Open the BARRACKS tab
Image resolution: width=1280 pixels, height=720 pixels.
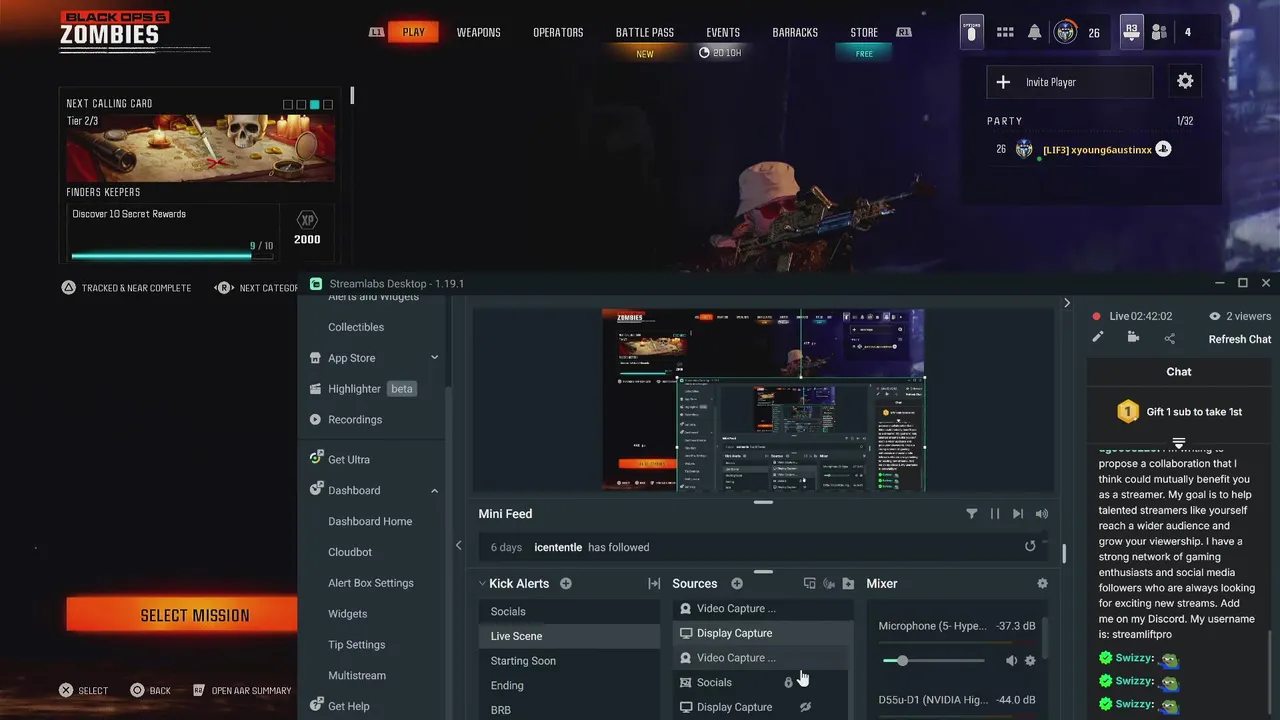tap(795, 32)
